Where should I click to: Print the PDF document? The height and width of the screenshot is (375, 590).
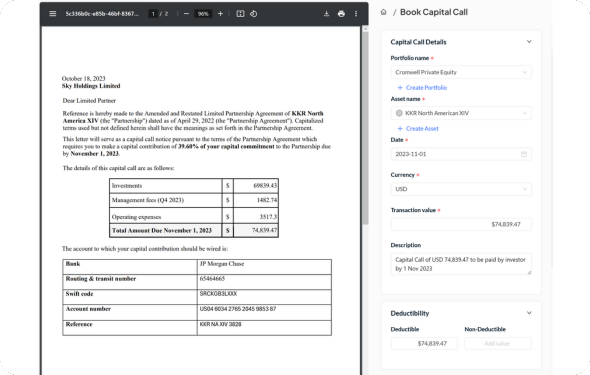pyautogui.click(x=341, y=14)
